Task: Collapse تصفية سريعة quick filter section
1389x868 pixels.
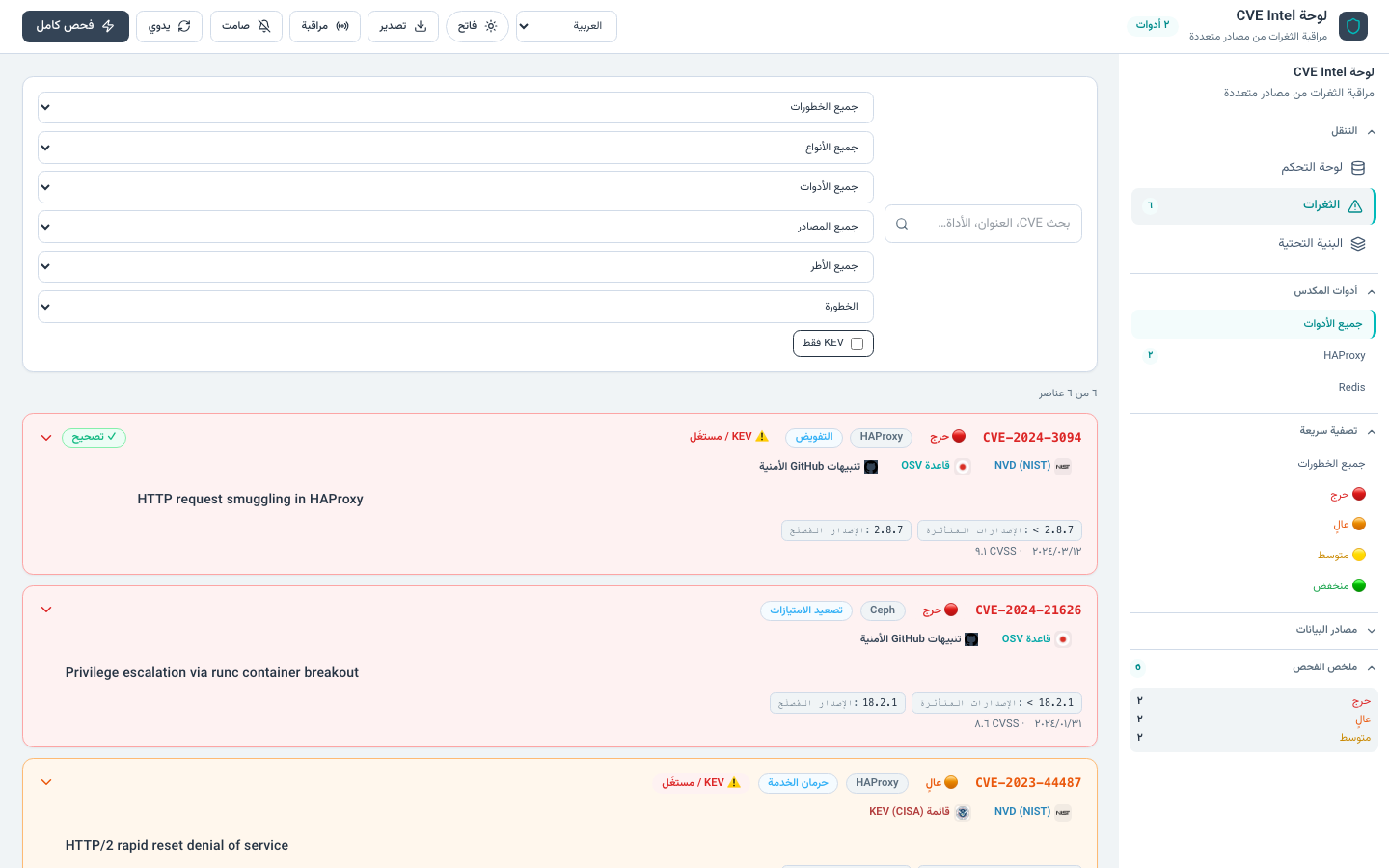Action: (1254, 431)
